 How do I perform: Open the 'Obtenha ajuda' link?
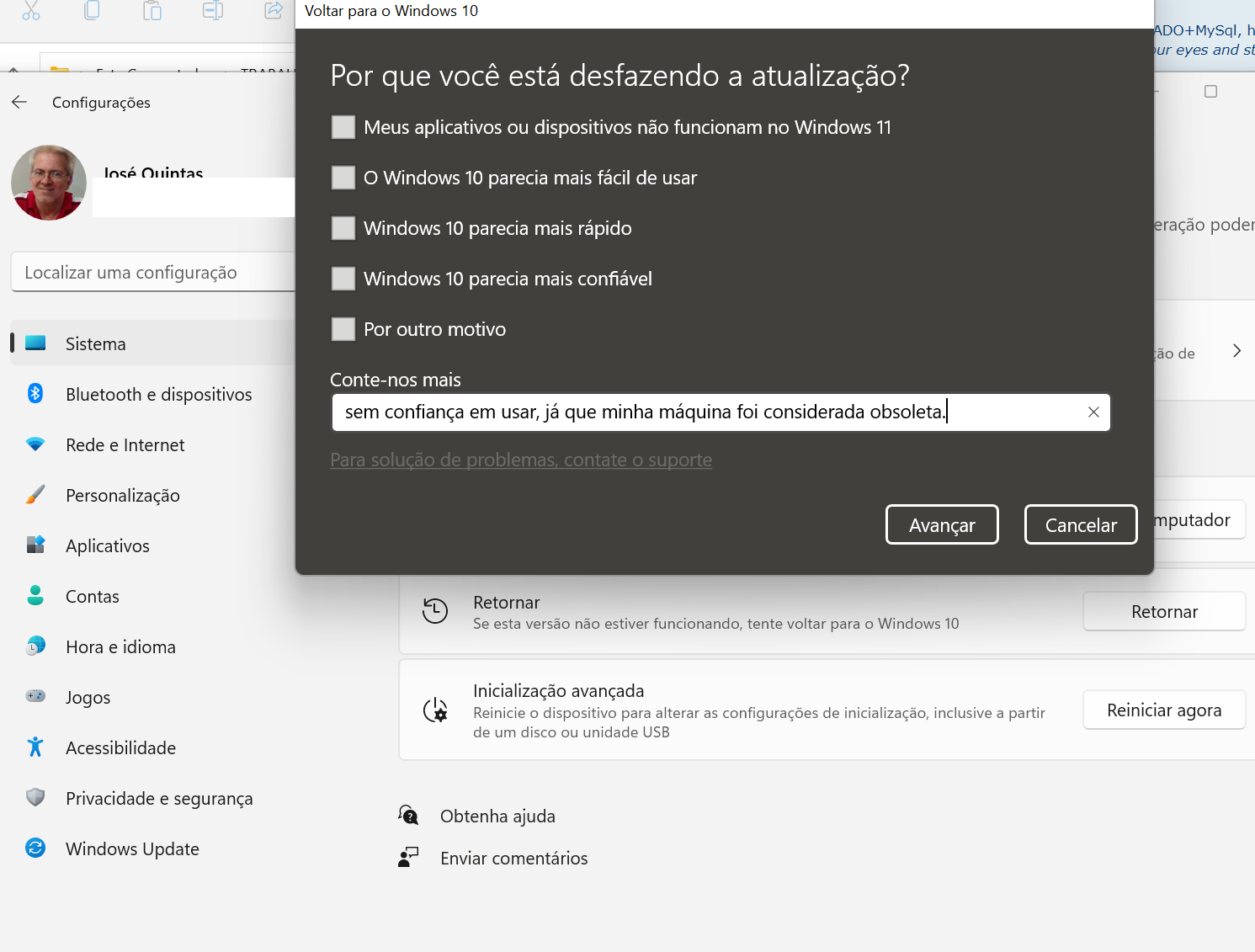[497, 816]
